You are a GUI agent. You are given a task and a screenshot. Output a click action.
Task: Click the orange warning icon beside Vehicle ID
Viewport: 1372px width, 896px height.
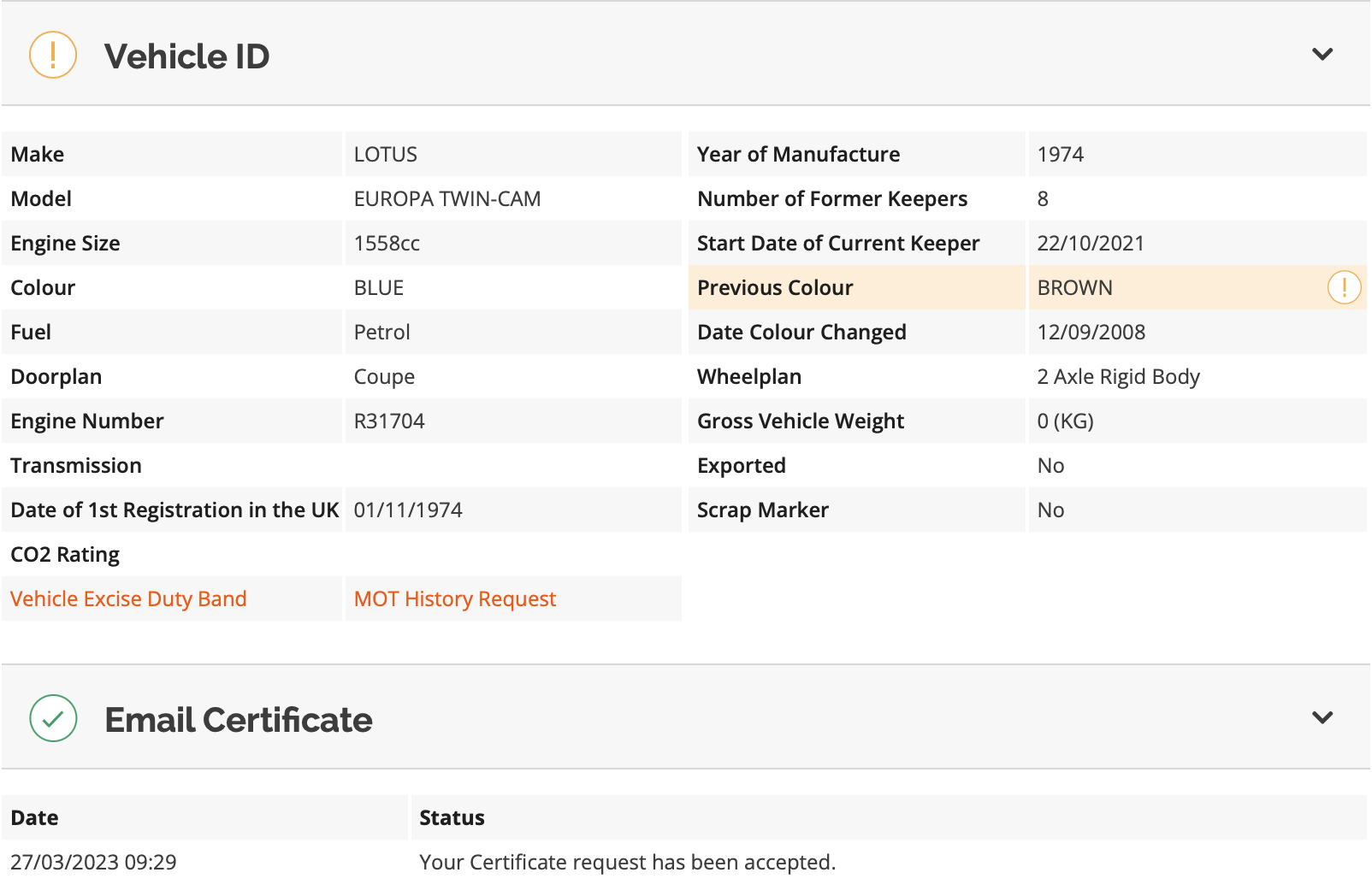53,55
